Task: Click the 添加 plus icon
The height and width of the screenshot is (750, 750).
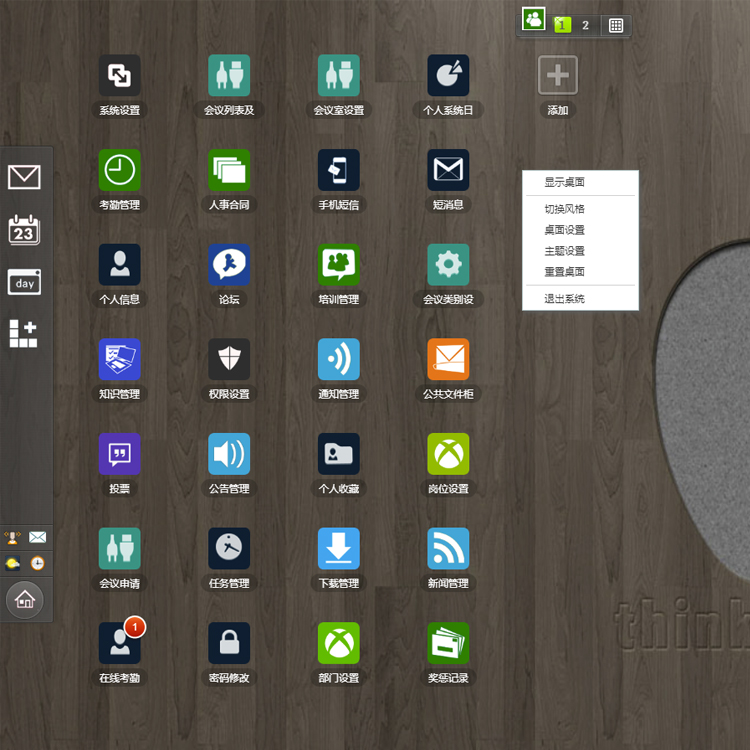Action: (x=558, y=75)
